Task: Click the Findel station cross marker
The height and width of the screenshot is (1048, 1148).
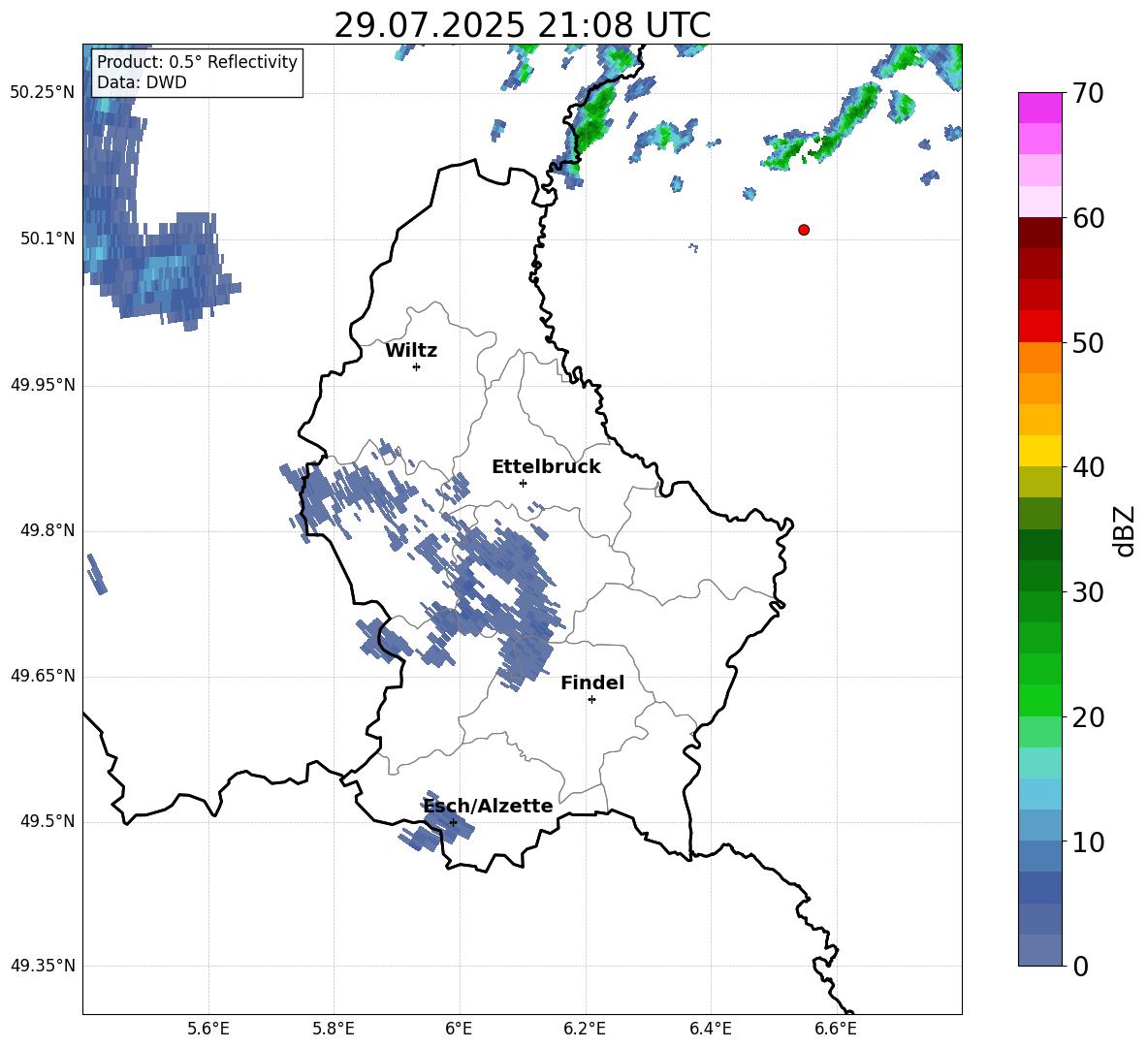Action: 591,700
